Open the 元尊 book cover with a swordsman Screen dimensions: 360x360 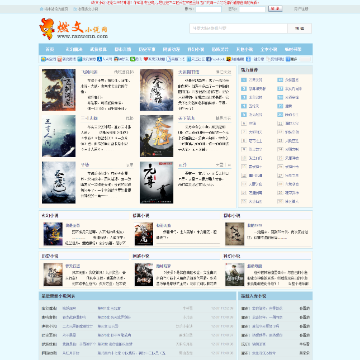[156, 183]
